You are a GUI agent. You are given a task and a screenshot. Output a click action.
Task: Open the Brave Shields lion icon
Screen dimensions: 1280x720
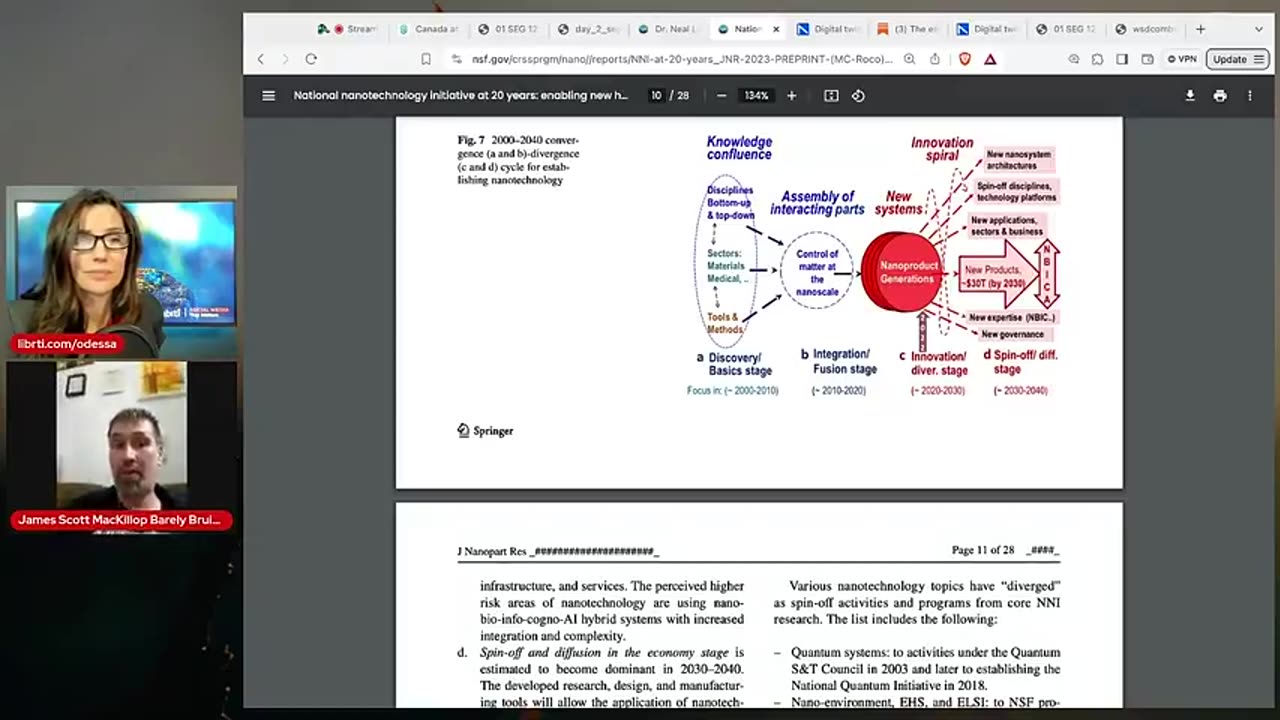pyautogui.click(x=965, y=59)
